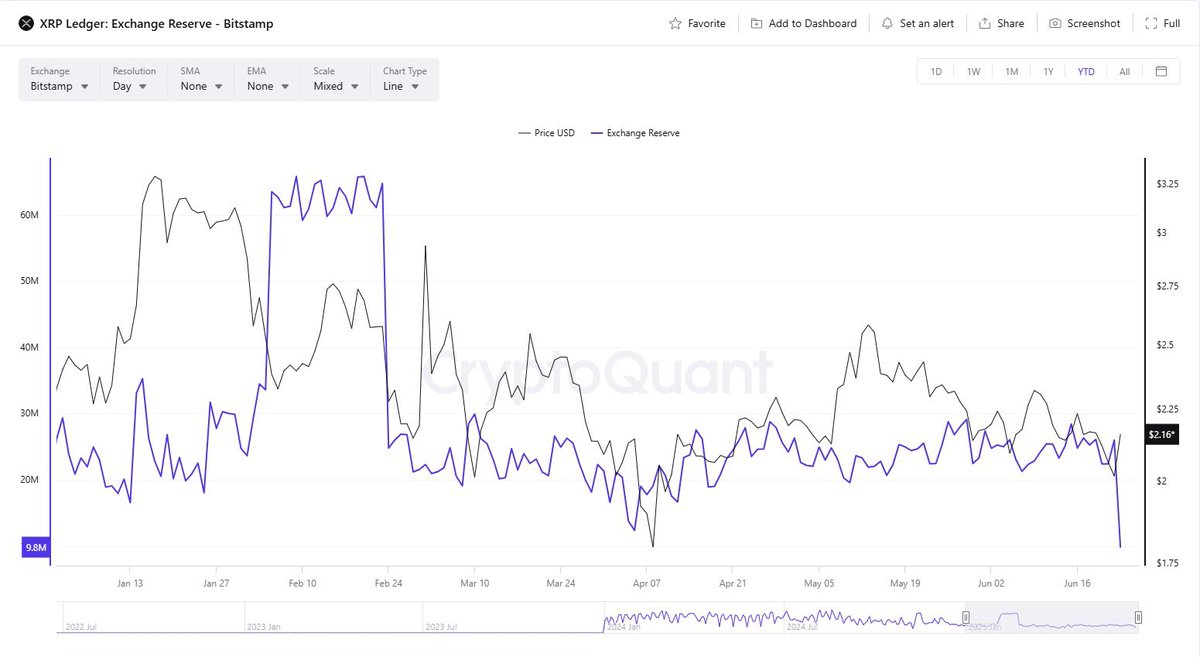Click the Favorite star icon
The width and height of the screenshot is (1200, 657).
pyautogui.click(x=675, y=23)
